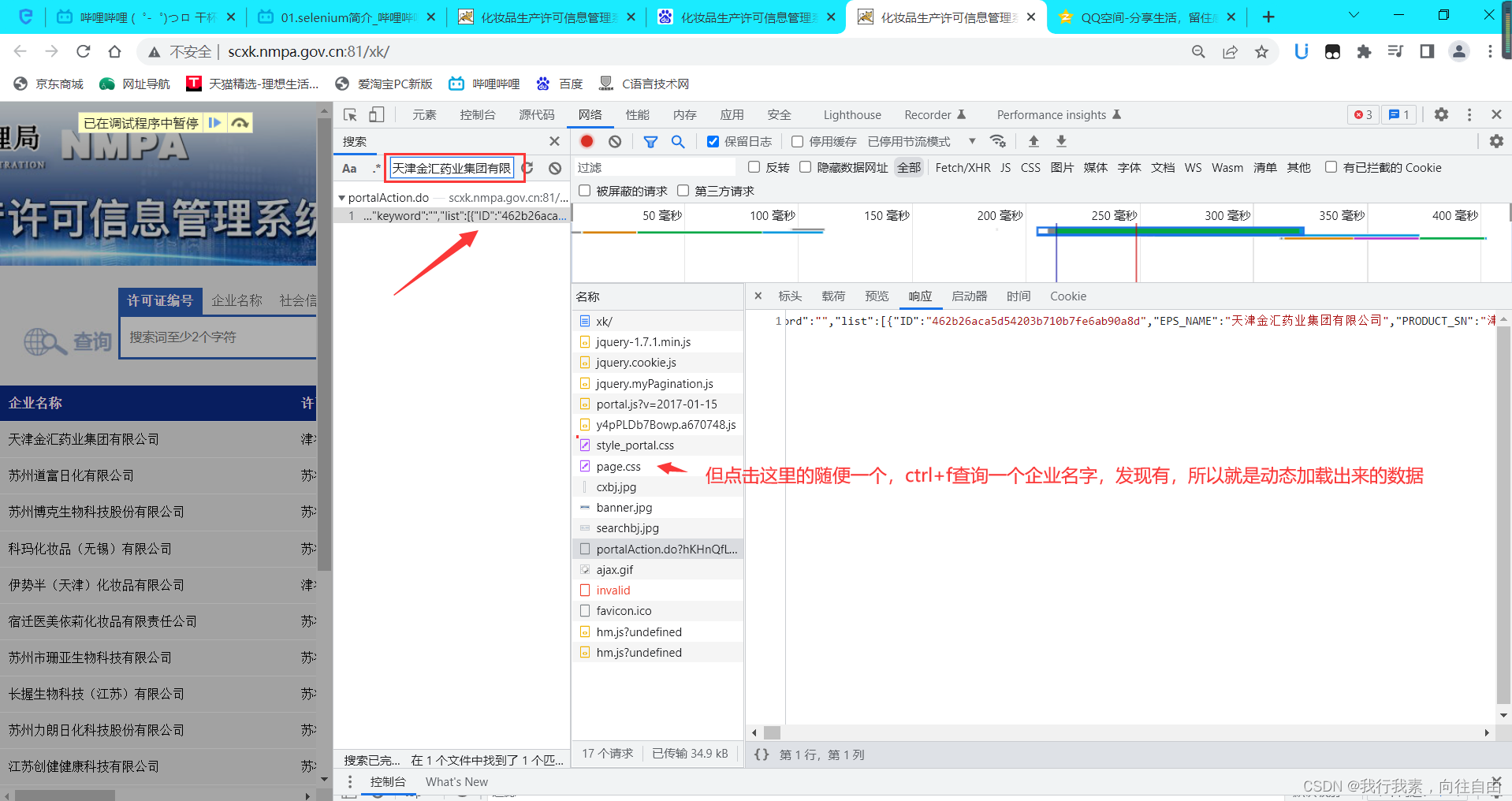Screen dimensions: 1512x801
Task: Click the search text input box
Action: coord(451,168)
